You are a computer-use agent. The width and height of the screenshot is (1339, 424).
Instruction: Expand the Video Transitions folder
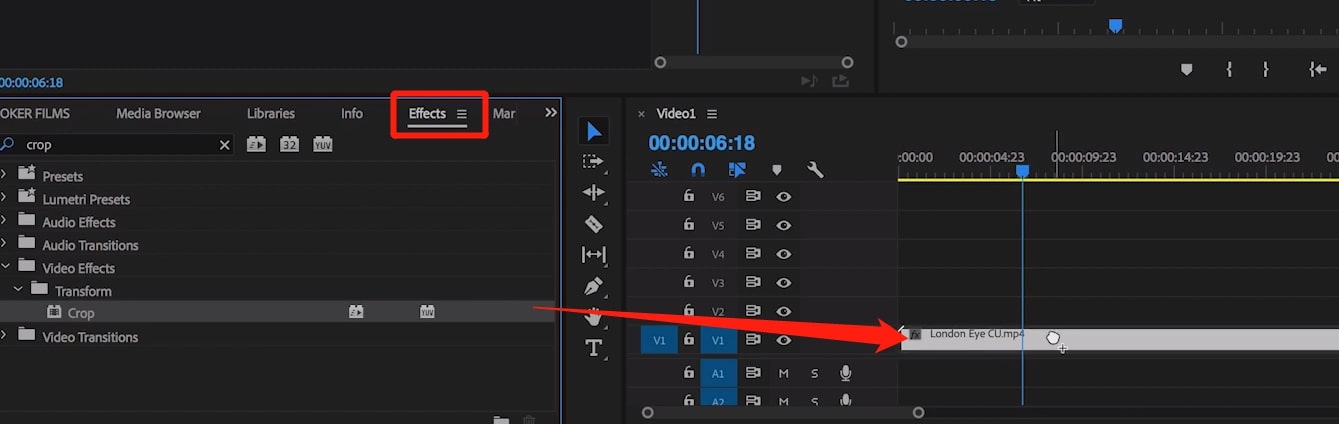pyautogui.click(x=4, y=336)
